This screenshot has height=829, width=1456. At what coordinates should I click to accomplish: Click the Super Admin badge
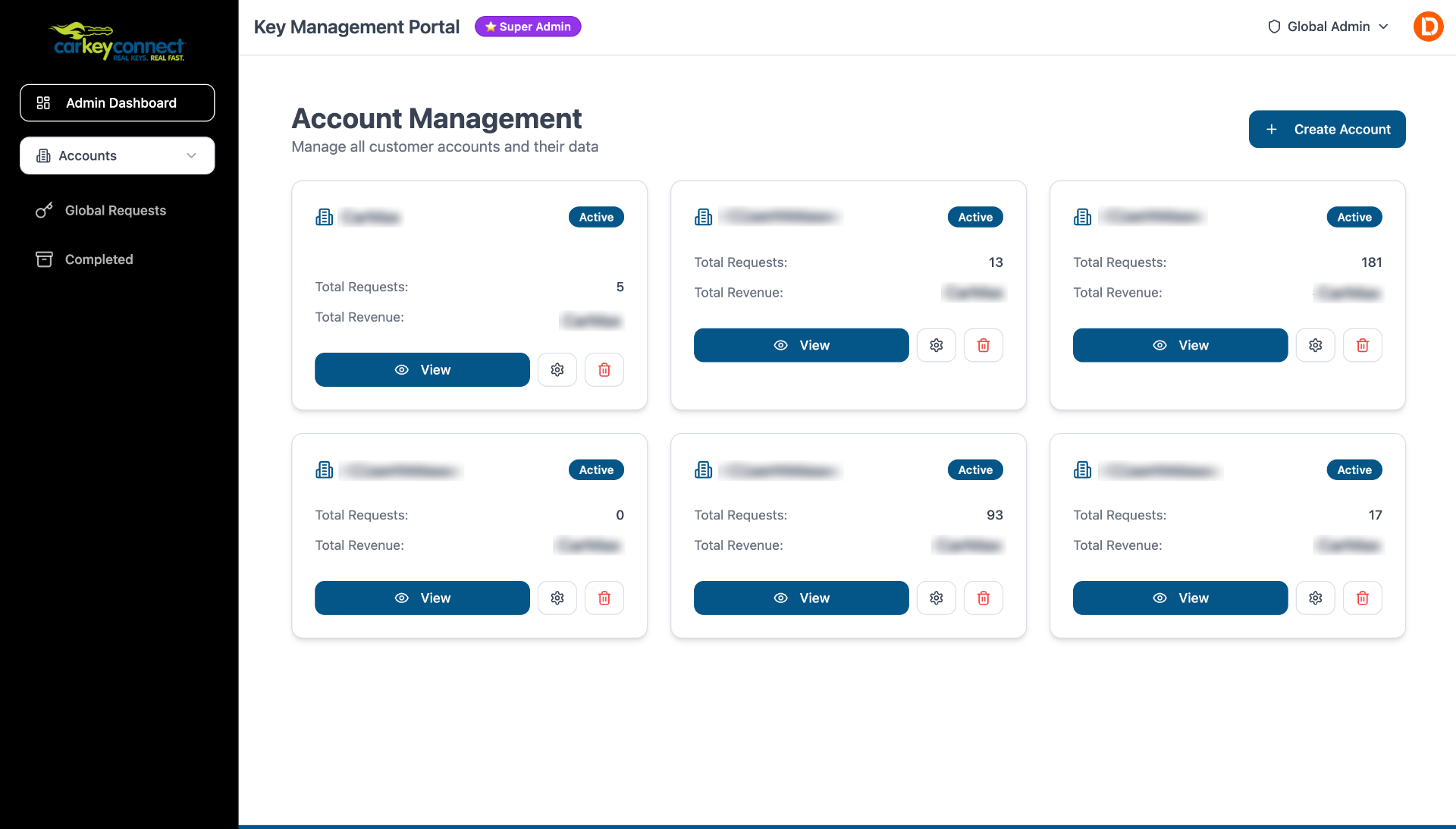[x=528, y=27]
